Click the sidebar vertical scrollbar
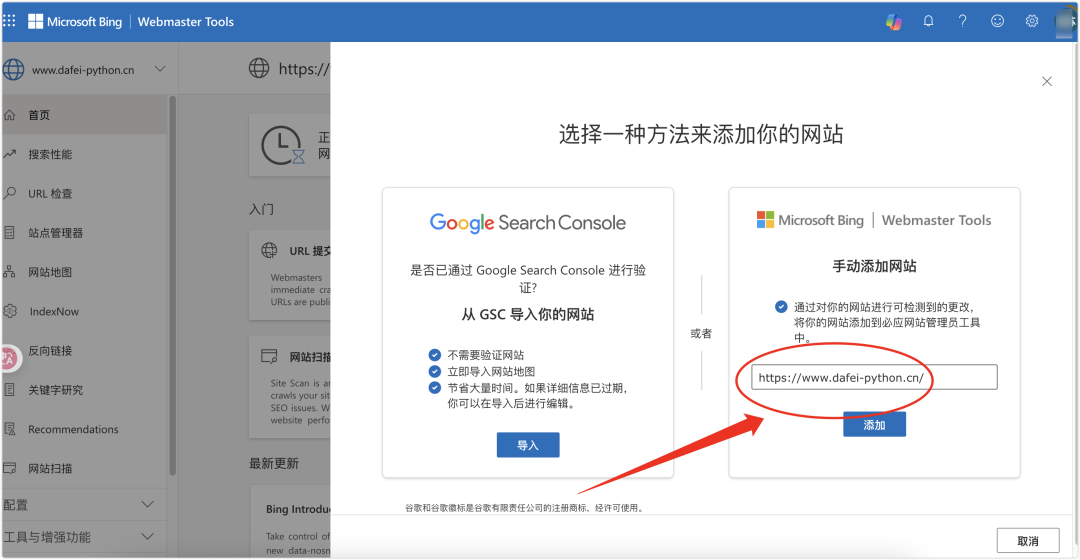 pyautogui.click(x=172, y=285)
